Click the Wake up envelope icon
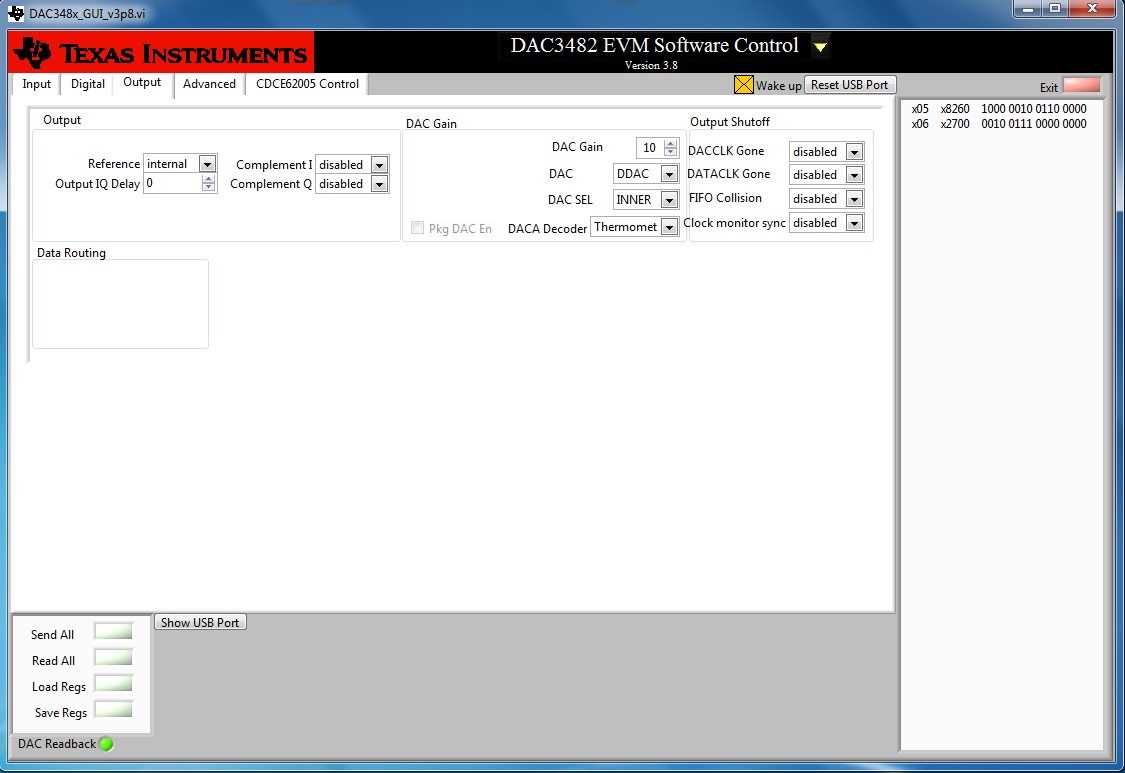1125x773 pixels. [743, 85]
